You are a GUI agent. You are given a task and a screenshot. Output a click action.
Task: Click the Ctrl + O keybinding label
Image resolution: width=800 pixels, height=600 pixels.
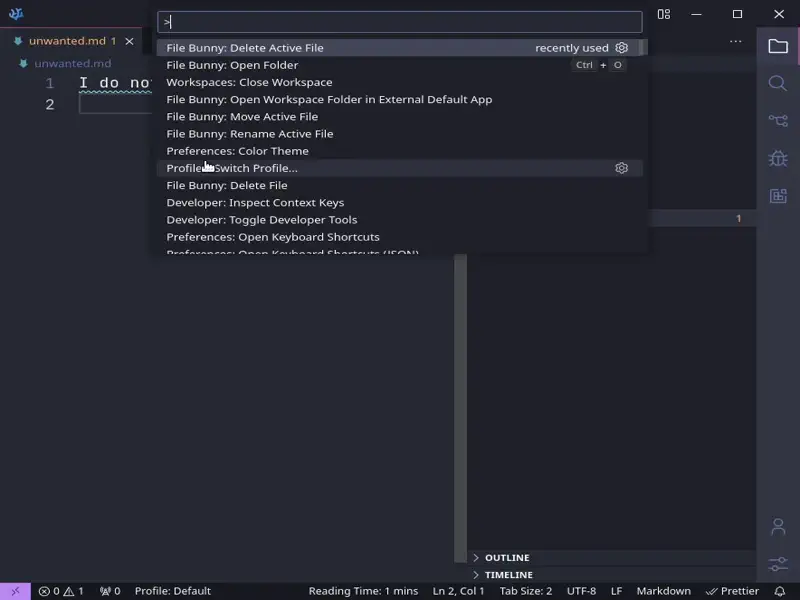point(598,65)
